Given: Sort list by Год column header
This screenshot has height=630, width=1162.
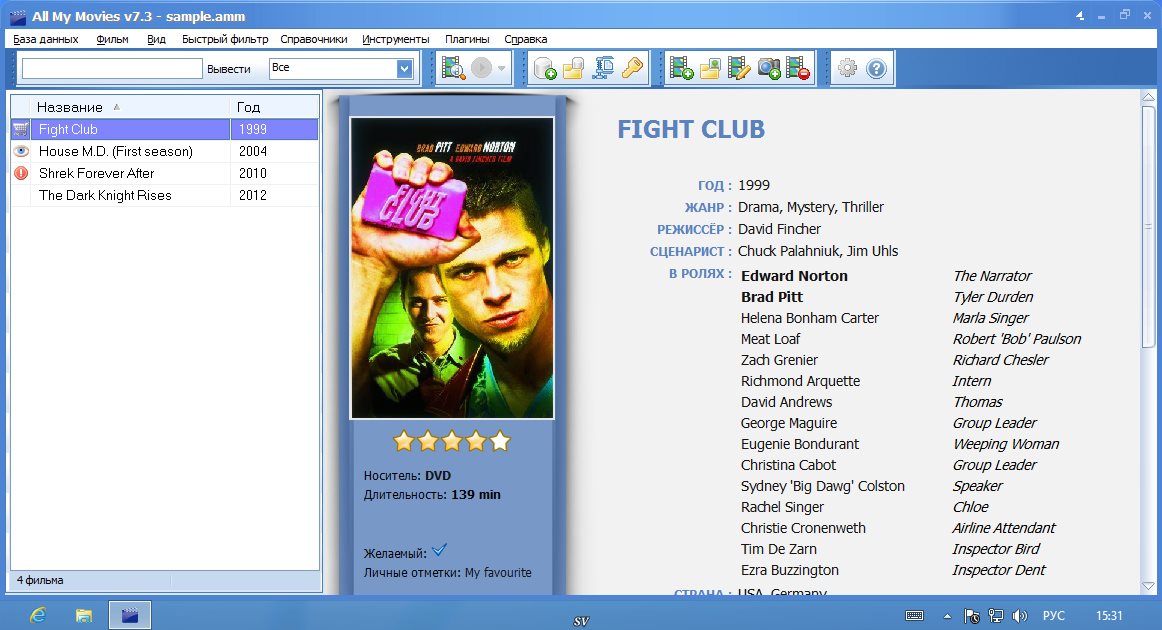Looking at the screenshot, I should (274, 107).
